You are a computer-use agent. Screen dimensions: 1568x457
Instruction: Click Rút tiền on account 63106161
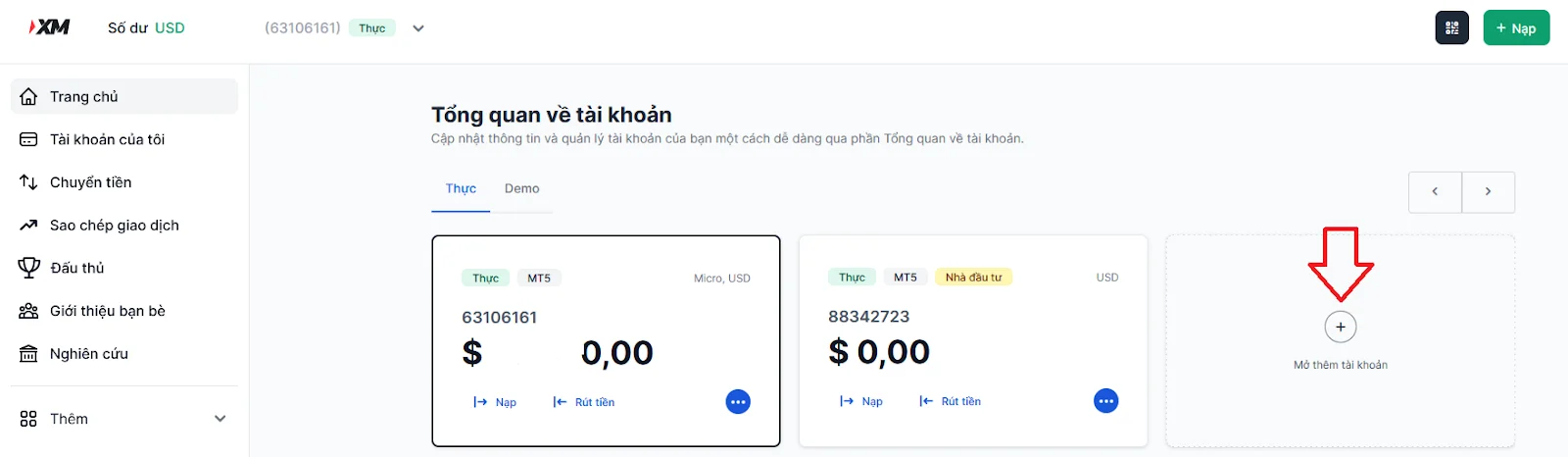coord(584,402)
